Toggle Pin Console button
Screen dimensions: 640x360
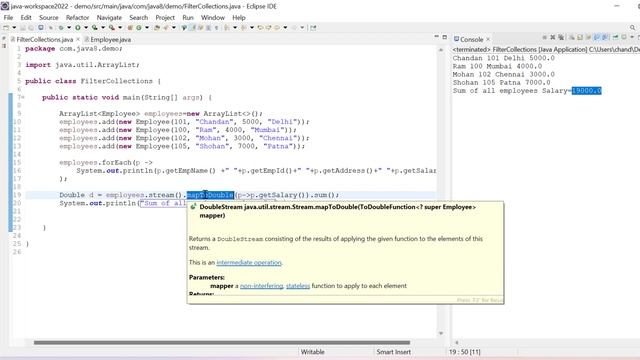coord(615,37)
